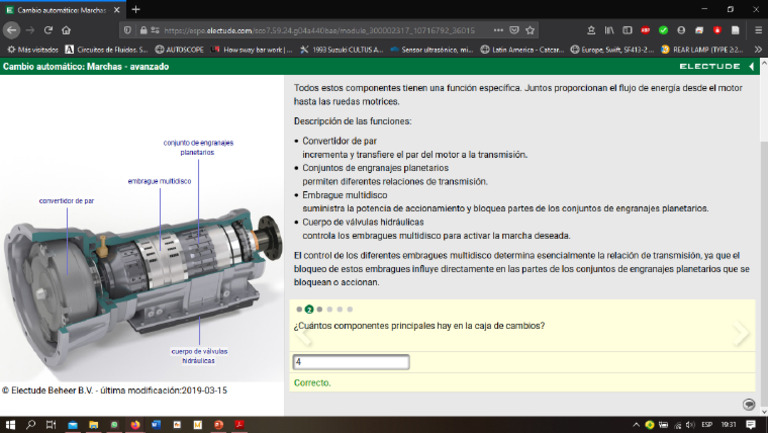Select the fifth question dot
The width and height of the screenshot is (768, 433).
[339, 310]
